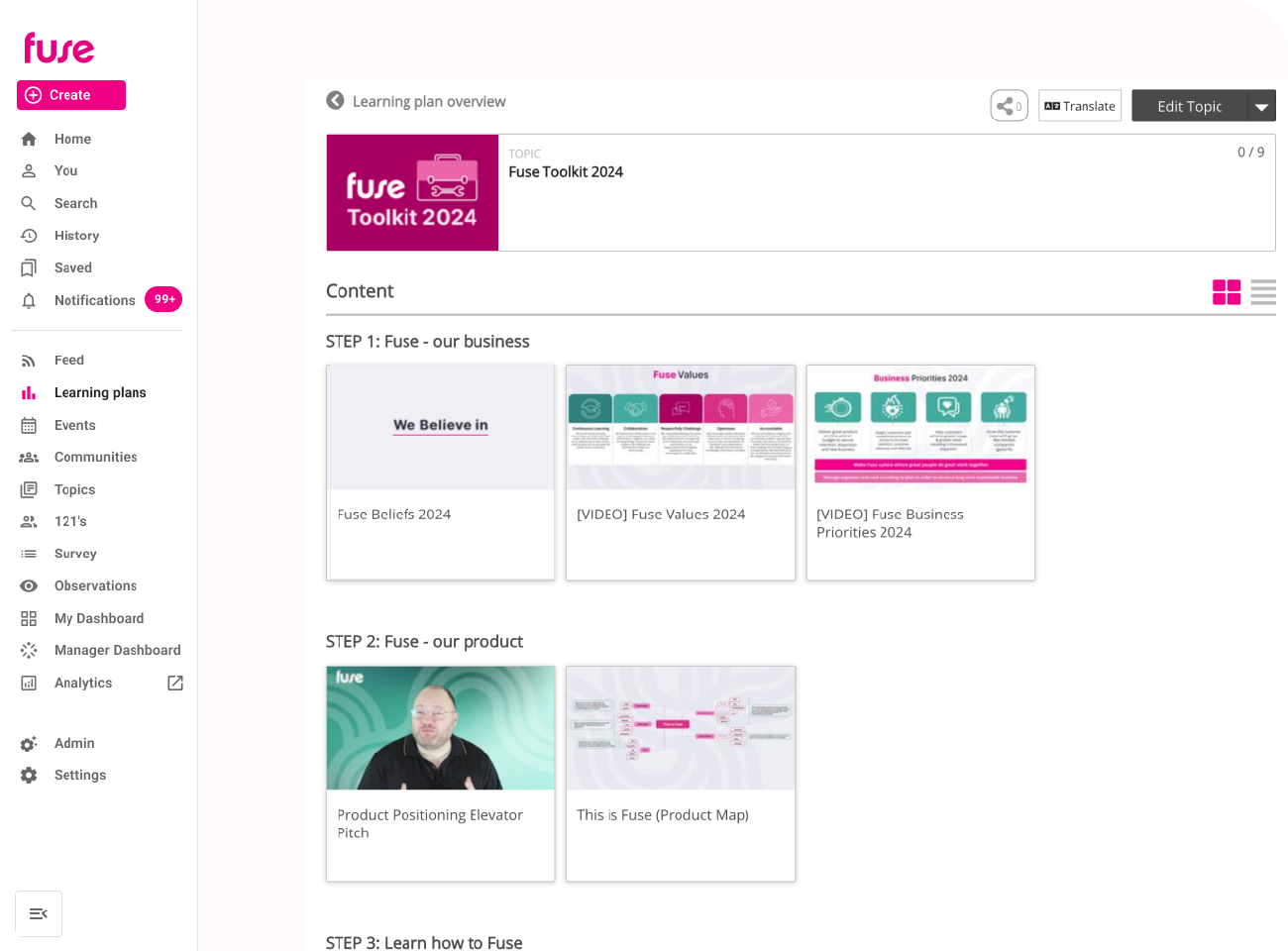Open This is Fuse (Product Map) thumbnail
Image resolution: width=1288 pixels, height=951 pixels.
pos(681,728)
